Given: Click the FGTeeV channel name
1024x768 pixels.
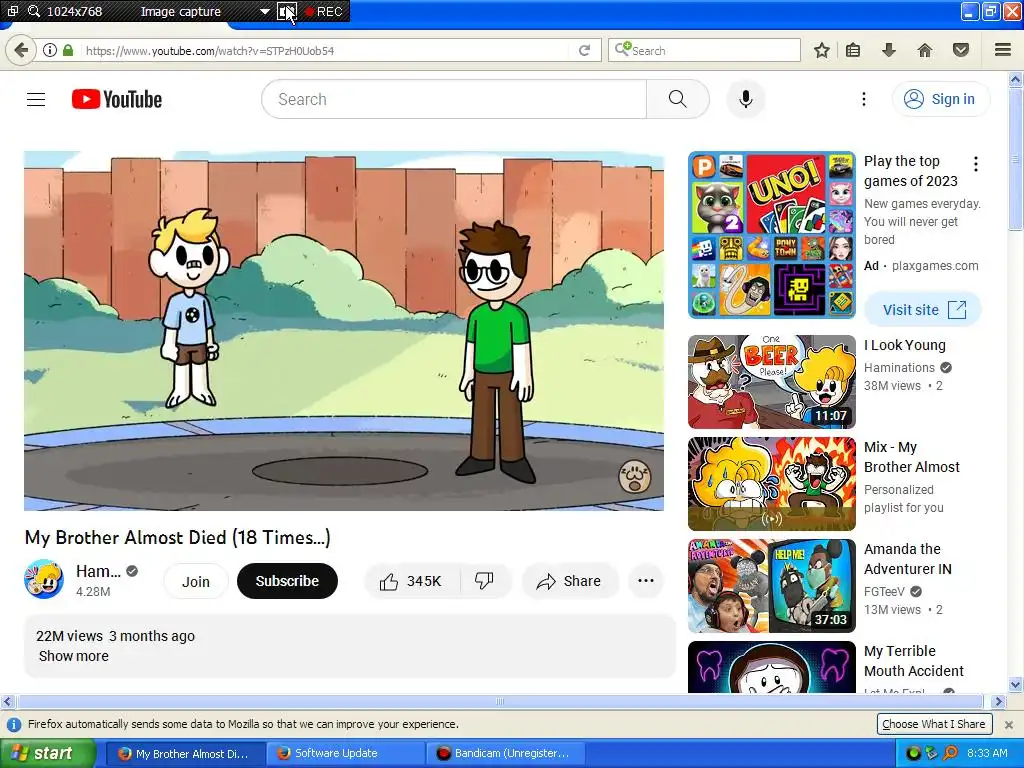Looking at the screenshot, I should coord(884,592).
